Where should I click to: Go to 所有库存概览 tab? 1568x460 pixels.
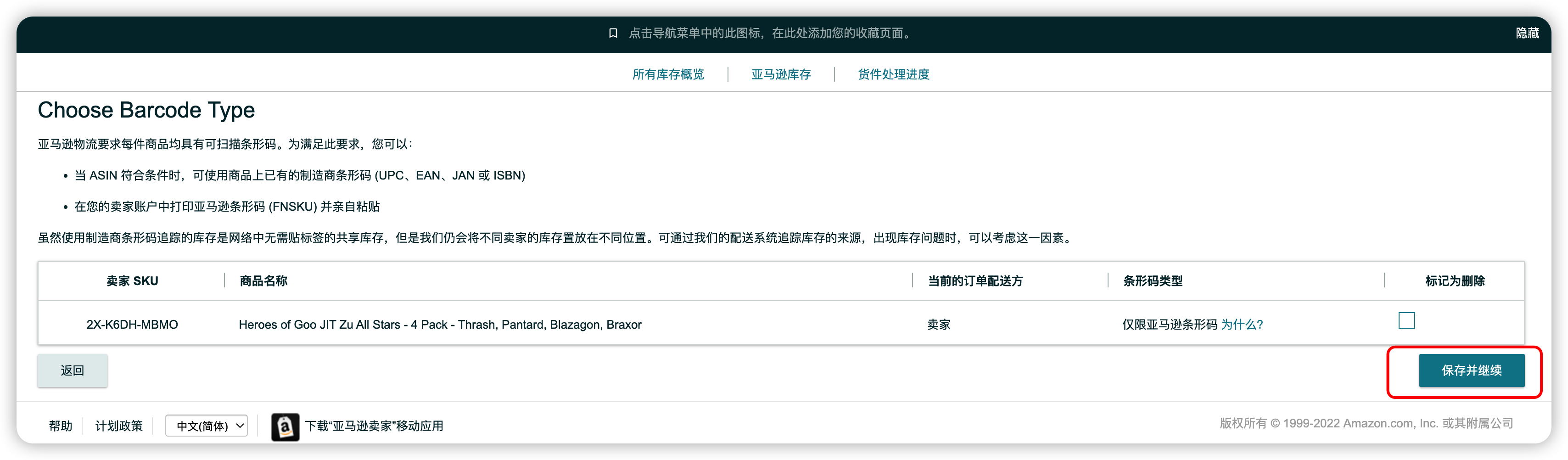(668, 74)
